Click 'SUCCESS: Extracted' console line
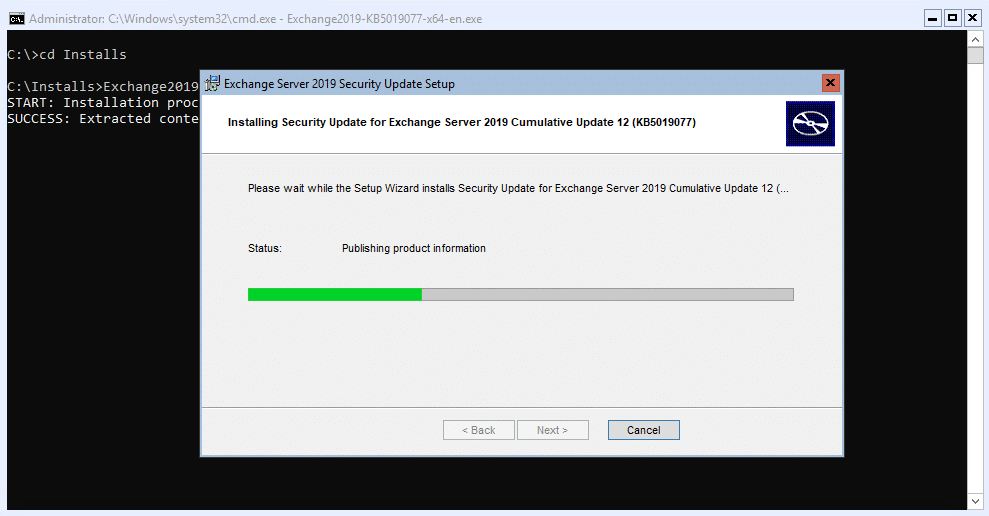Screen dimensions: 989x516 pyautogui.click(x=103, y=119)
